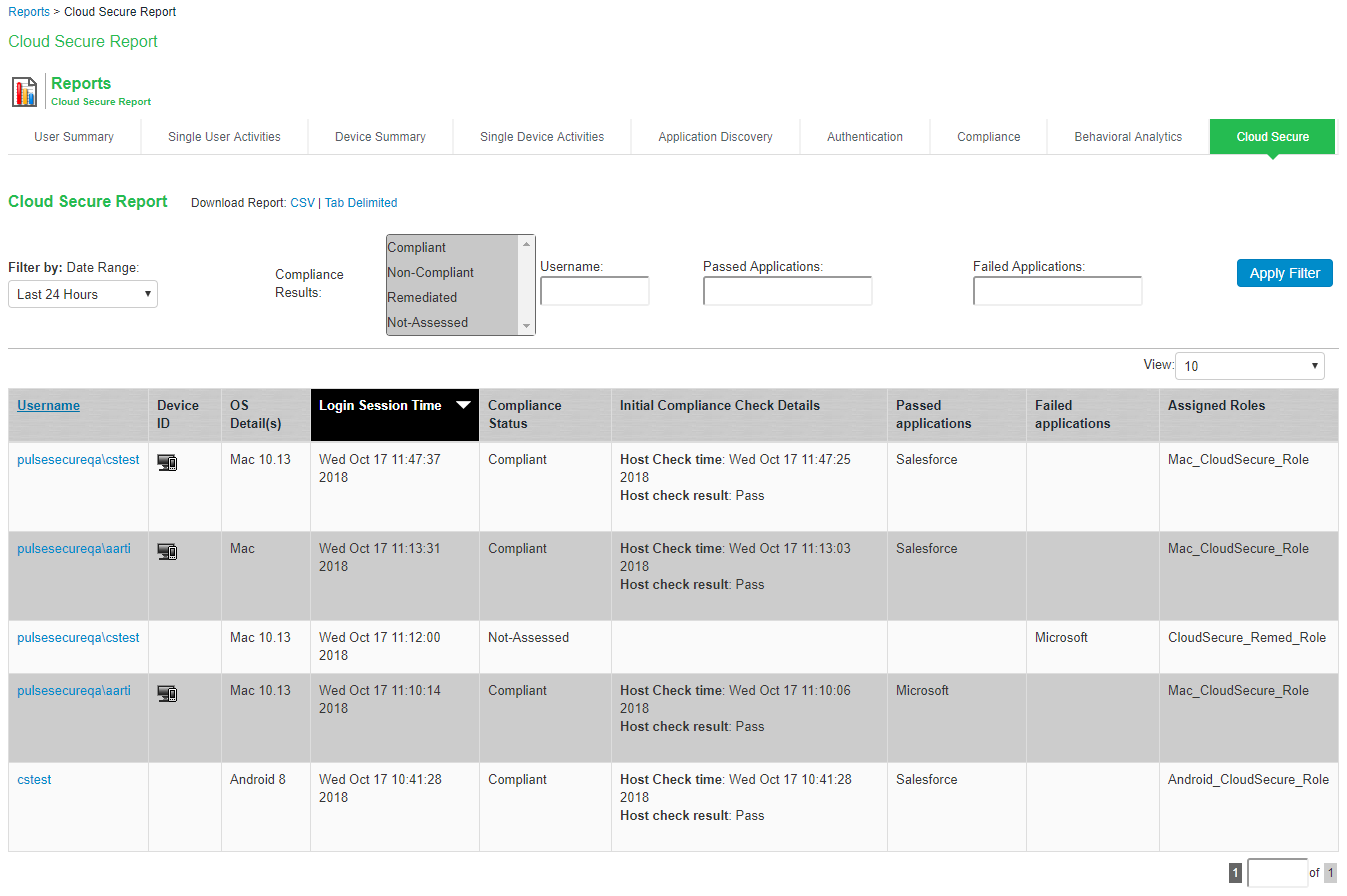1347x896 pixels.
Task: Open the Device Summary tab
Action: tap(380, 137)
